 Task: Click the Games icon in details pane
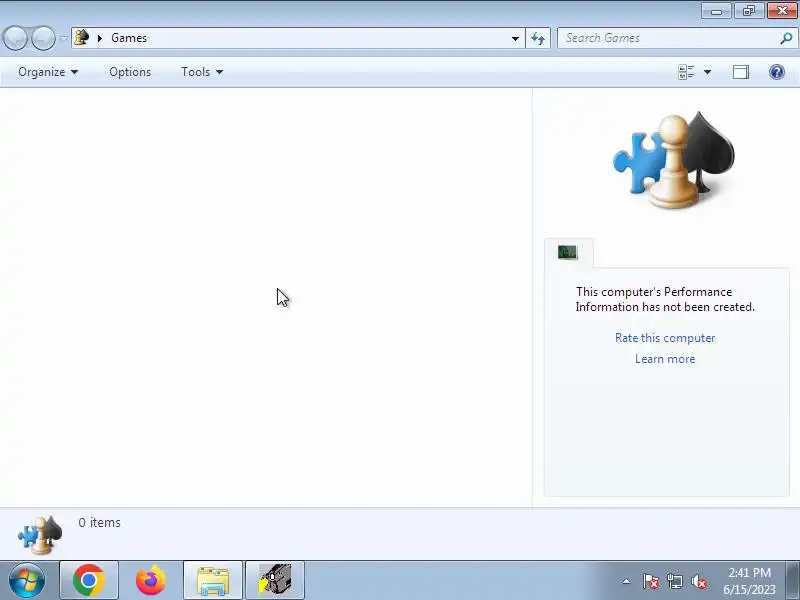(40, 535)
